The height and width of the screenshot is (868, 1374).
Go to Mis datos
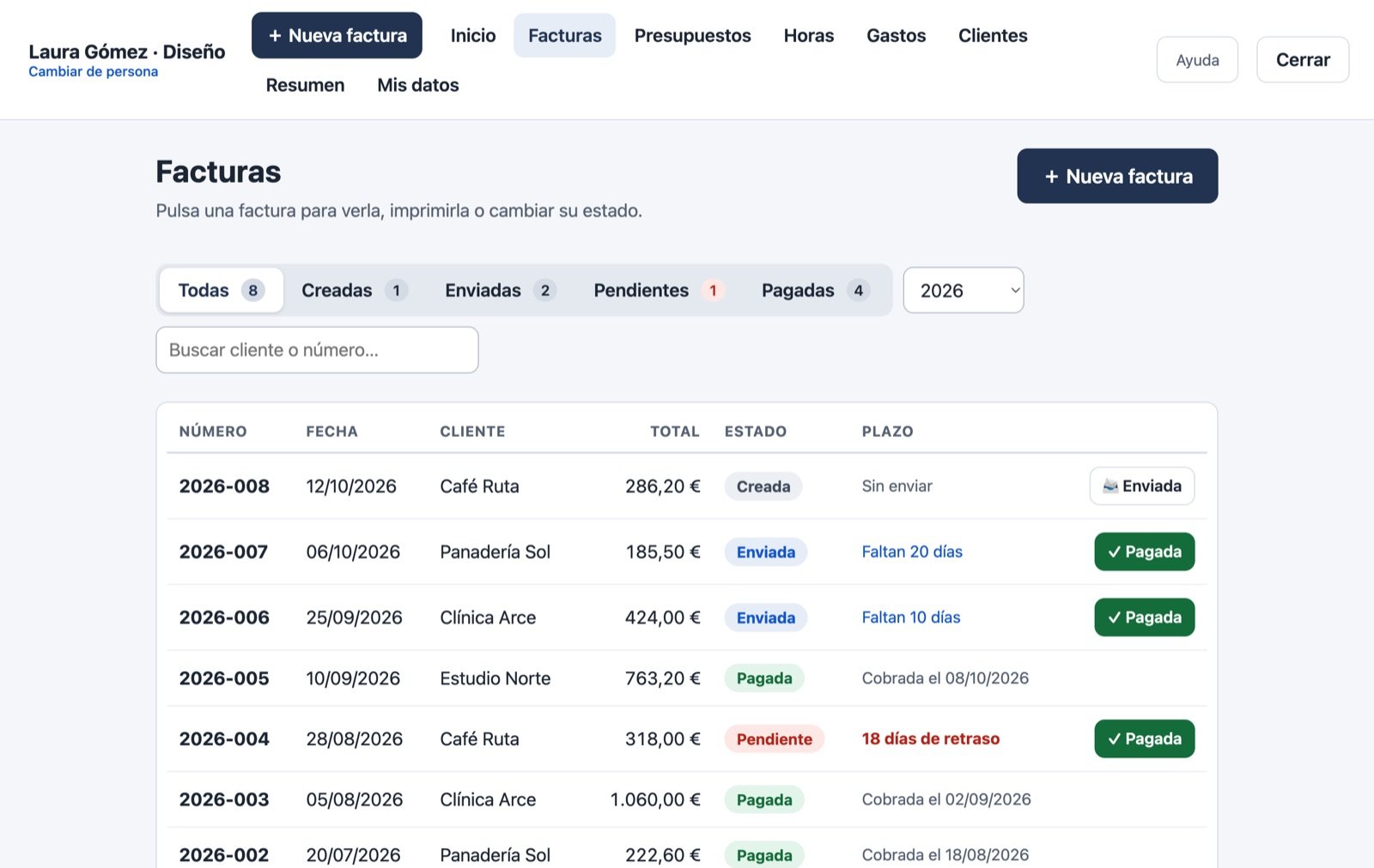click(x=418, y=85)
